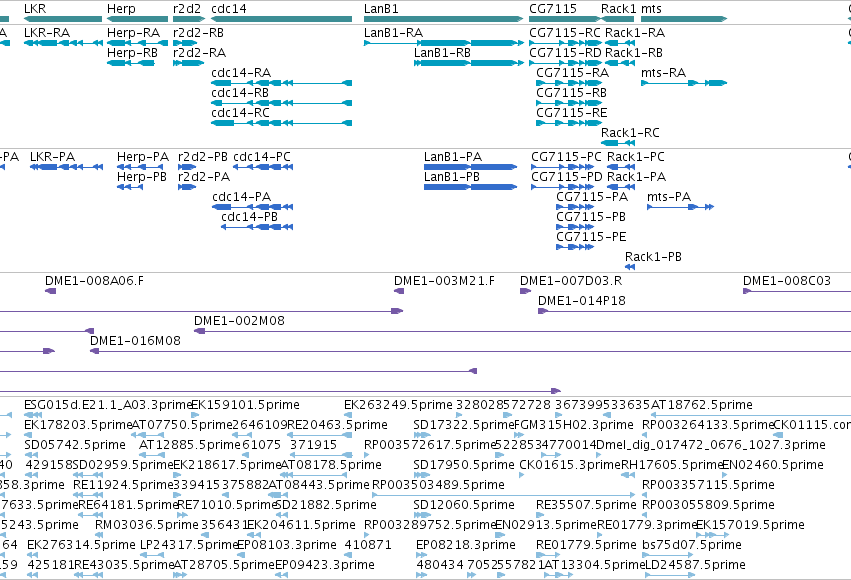Select the mts-RA transcript
This screenshot has height=580, width=851.
(684, 83)
